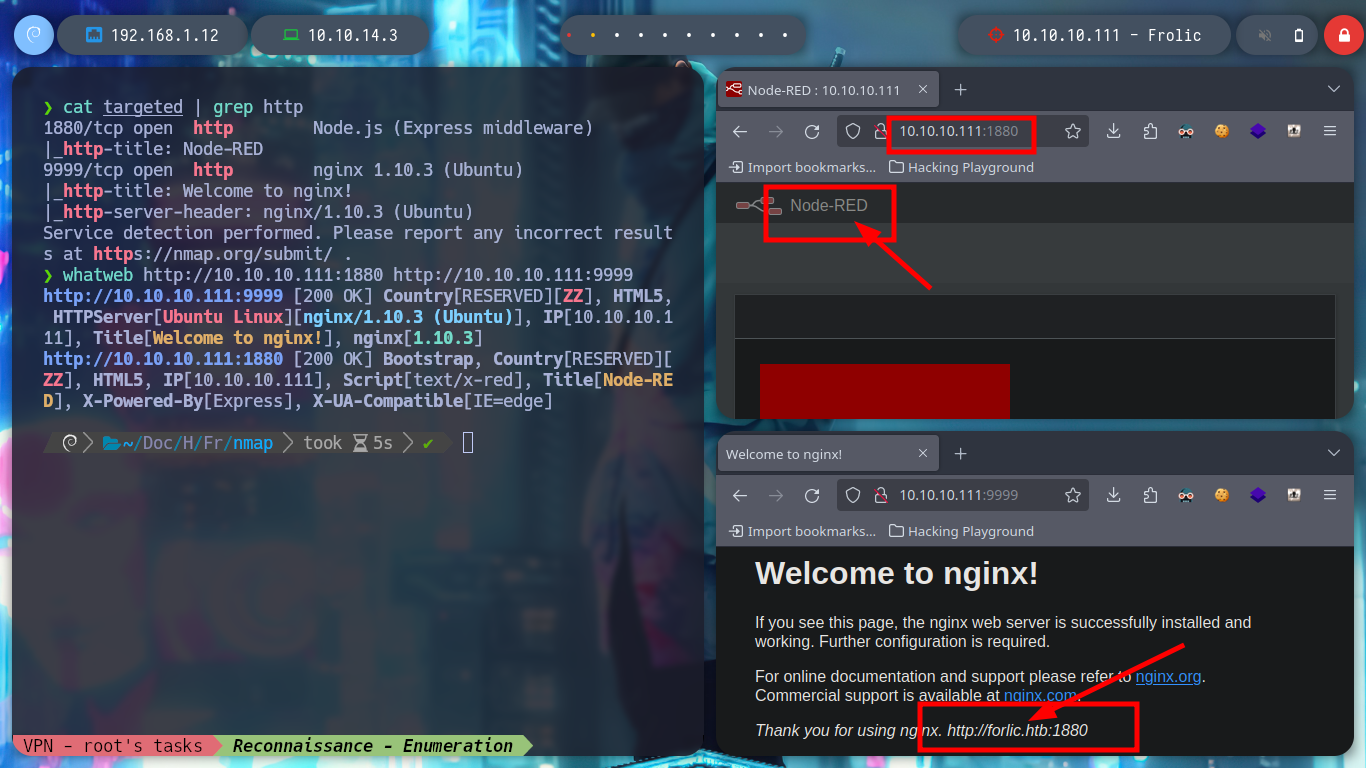1366x768 pixels.
Task: Open downloads in the Node-RED browser window
Action: (1114, 131)
